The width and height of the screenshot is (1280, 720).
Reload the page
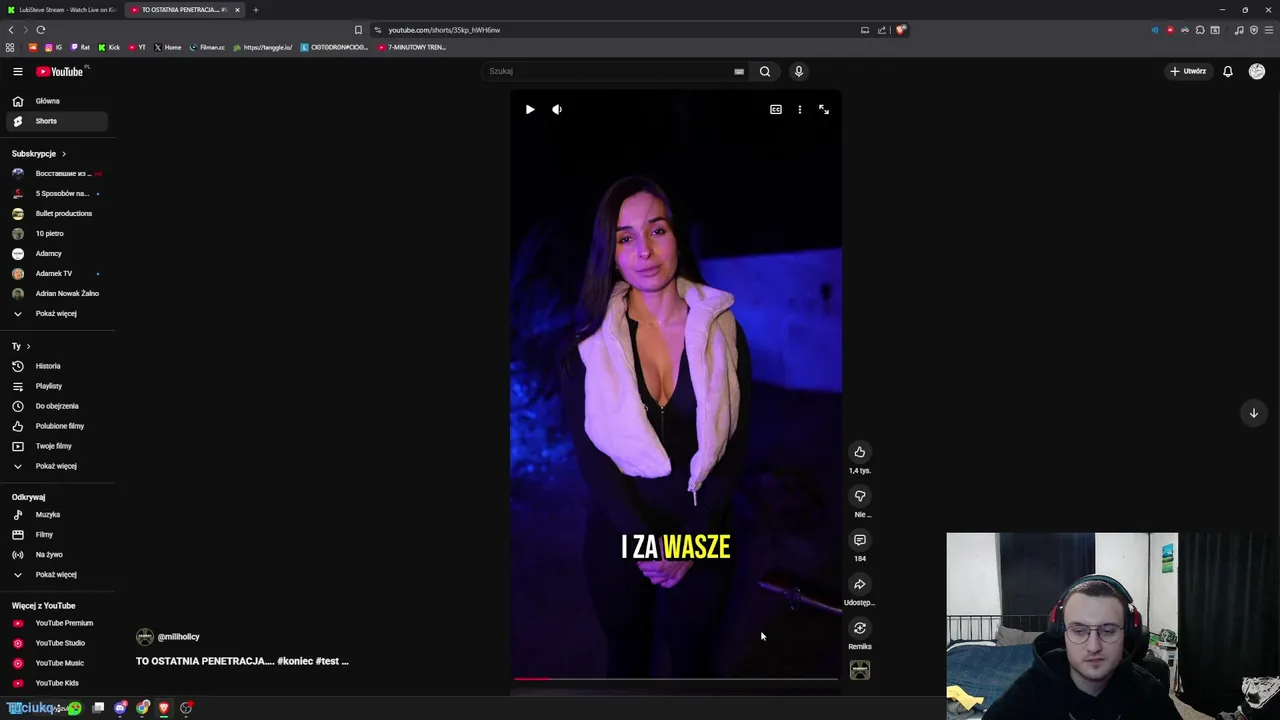(40, 30)
